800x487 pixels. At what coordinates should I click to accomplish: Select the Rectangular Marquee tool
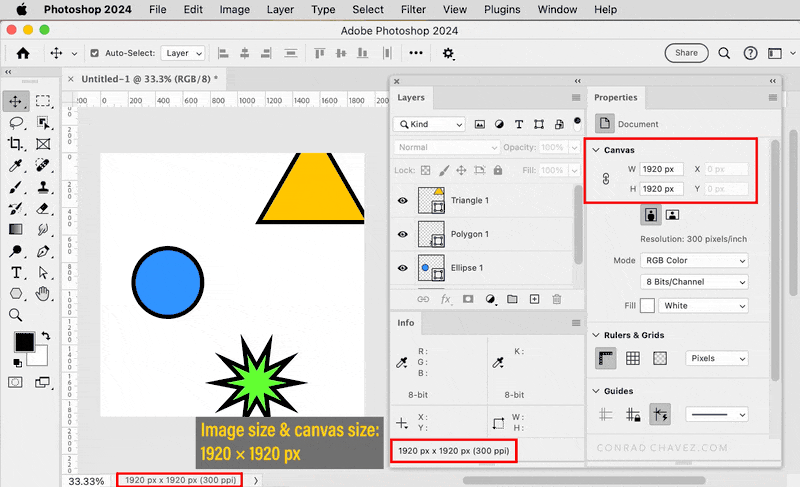43,101
